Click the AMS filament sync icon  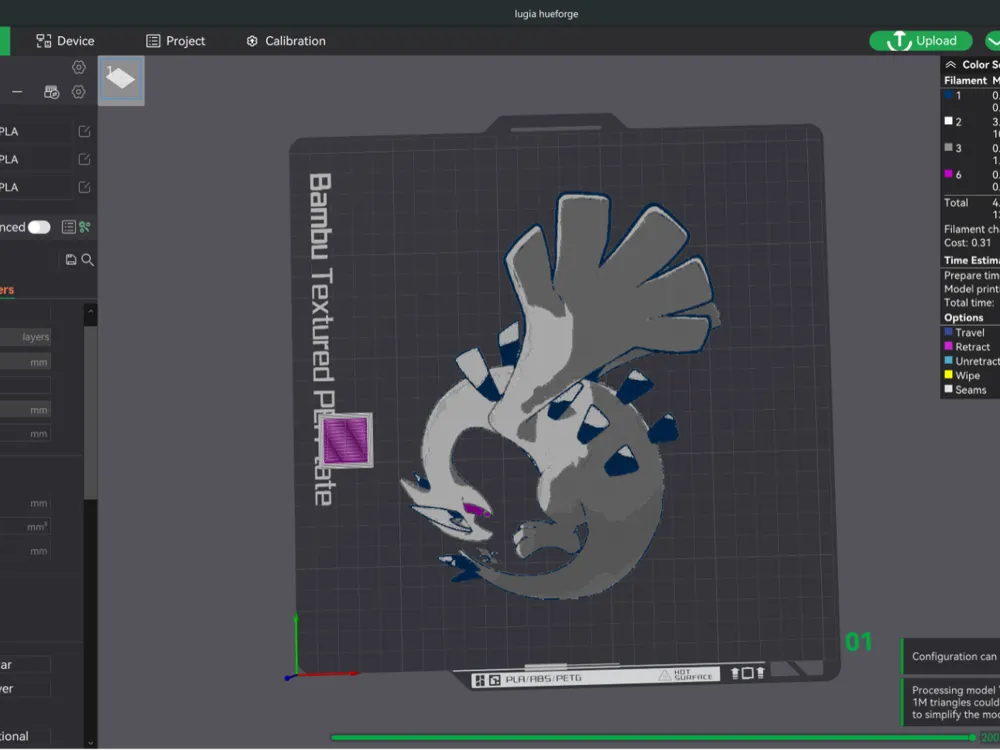(51, 92)
